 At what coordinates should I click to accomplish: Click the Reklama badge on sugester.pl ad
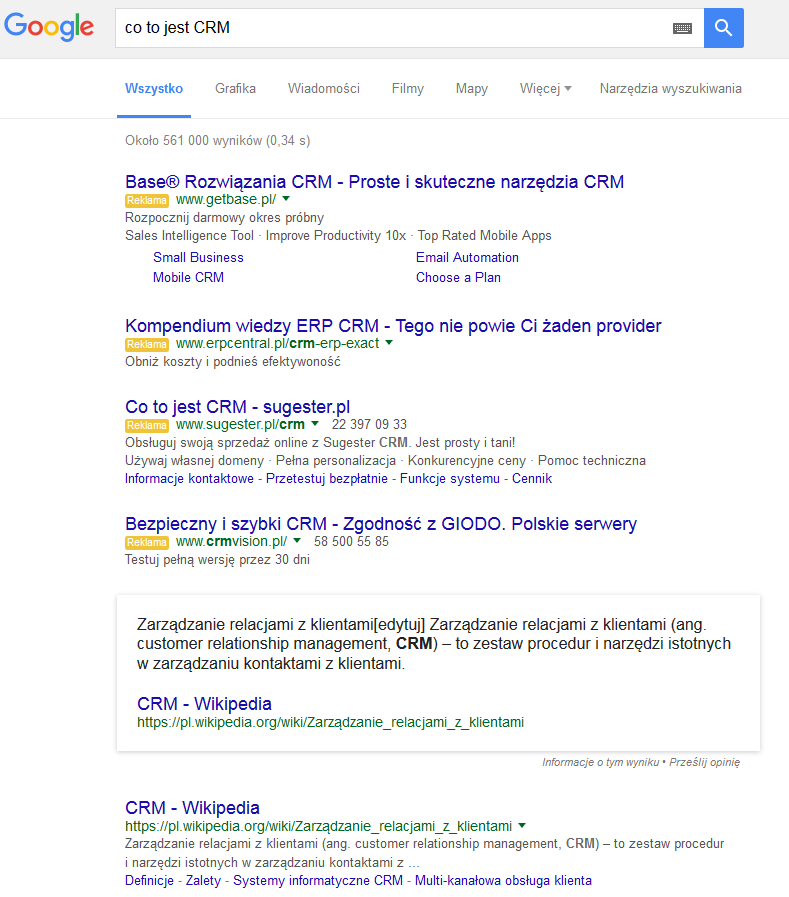(147, 426)
